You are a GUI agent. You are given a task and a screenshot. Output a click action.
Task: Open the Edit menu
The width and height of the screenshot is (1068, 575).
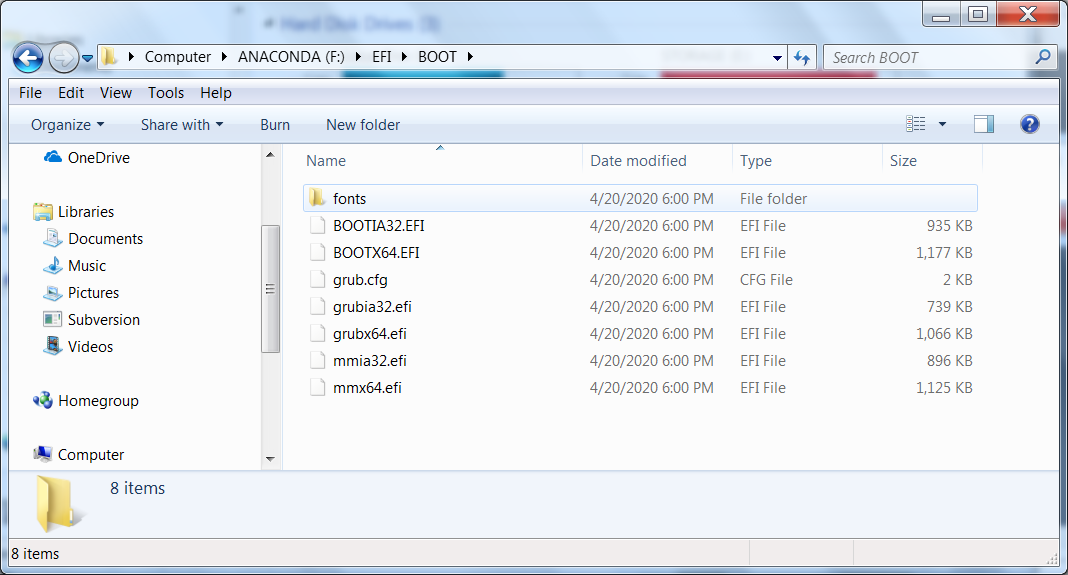[71, 93]
